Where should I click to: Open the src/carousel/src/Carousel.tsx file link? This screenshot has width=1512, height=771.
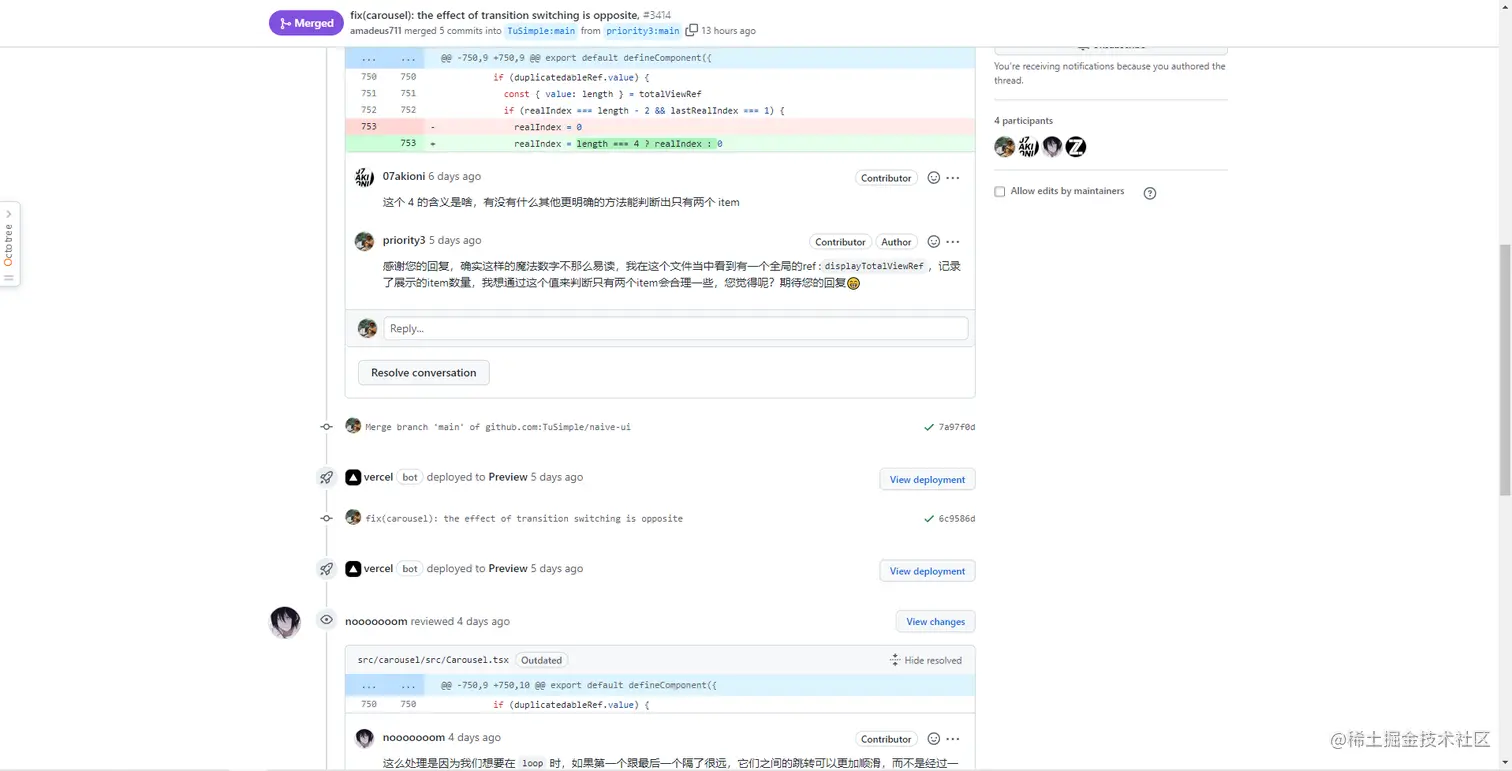click(433, 660)
